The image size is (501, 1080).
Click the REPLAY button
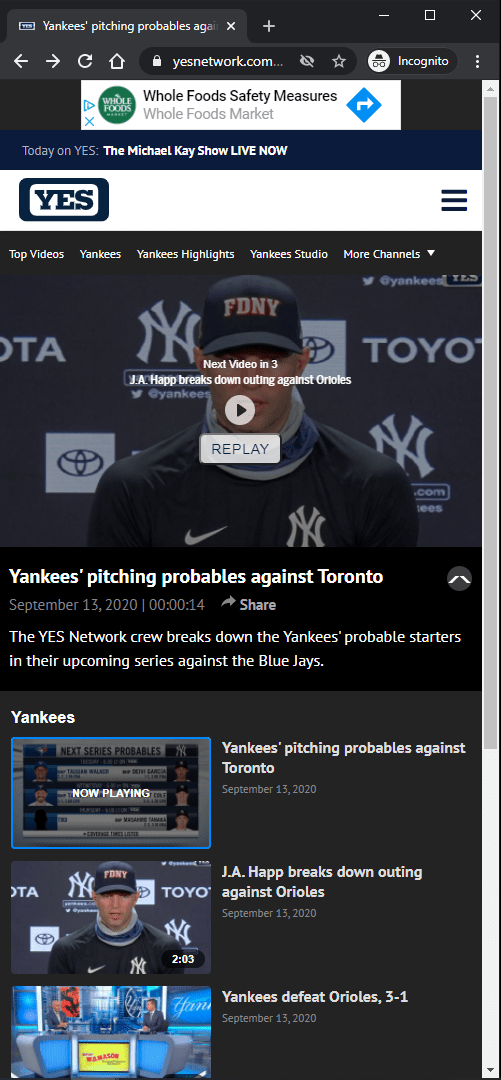coord(240,449)
